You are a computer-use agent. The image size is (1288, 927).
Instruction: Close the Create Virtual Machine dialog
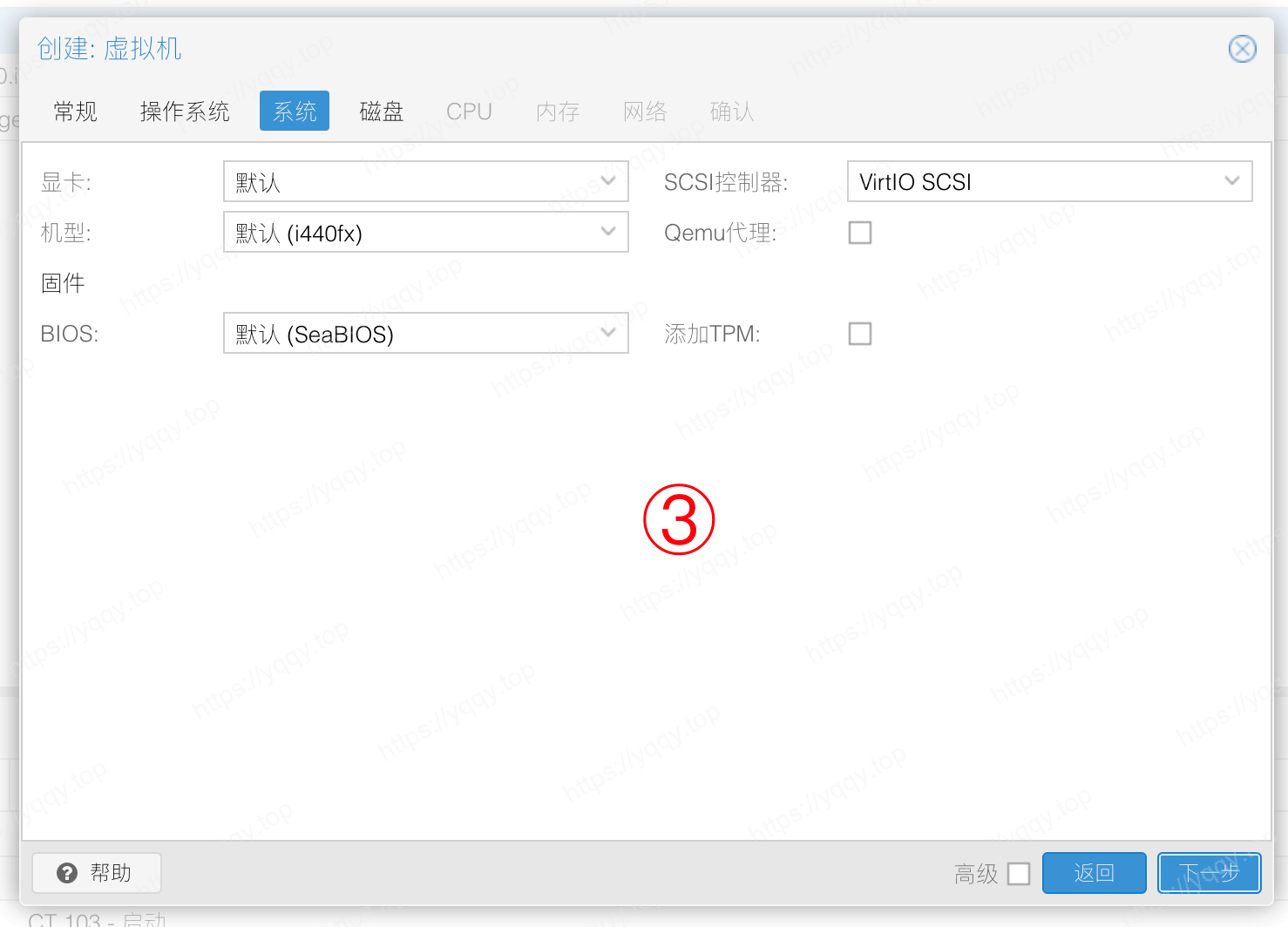coord(1242,49)
